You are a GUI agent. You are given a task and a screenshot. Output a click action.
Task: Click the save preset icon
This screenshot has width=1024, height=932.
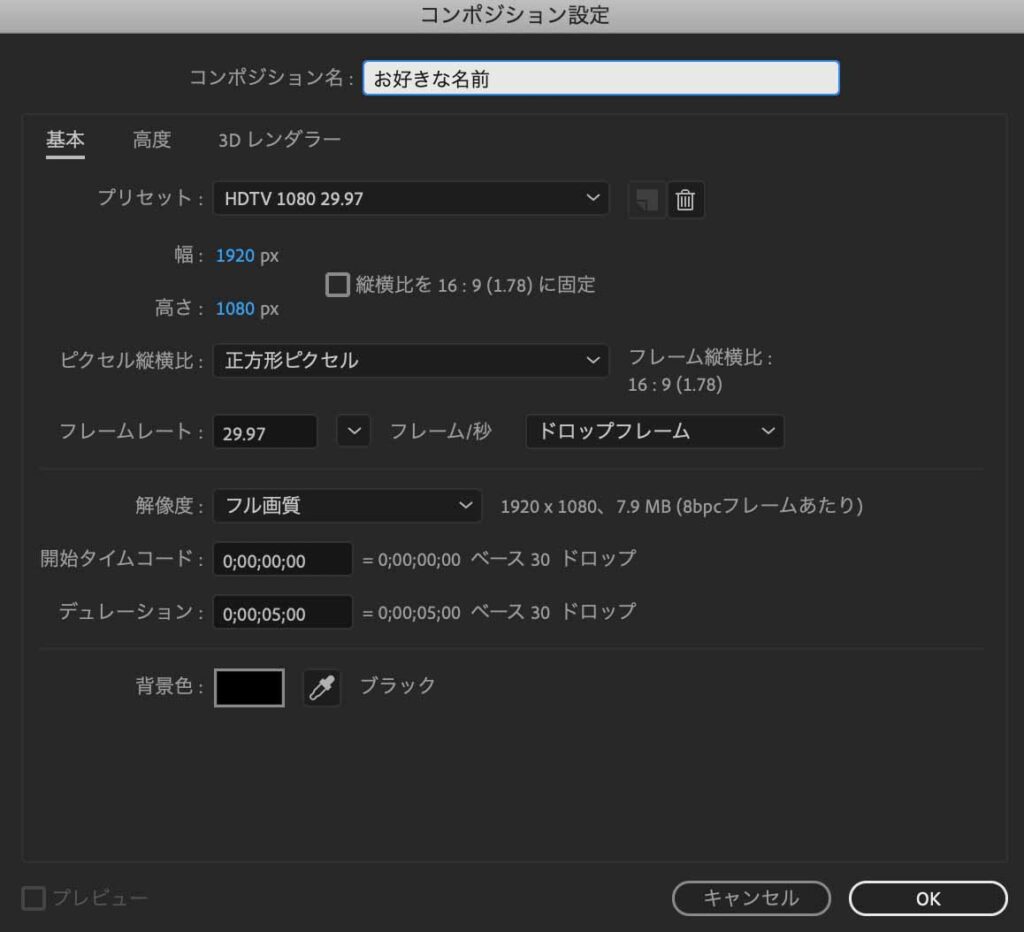(647, 200)
